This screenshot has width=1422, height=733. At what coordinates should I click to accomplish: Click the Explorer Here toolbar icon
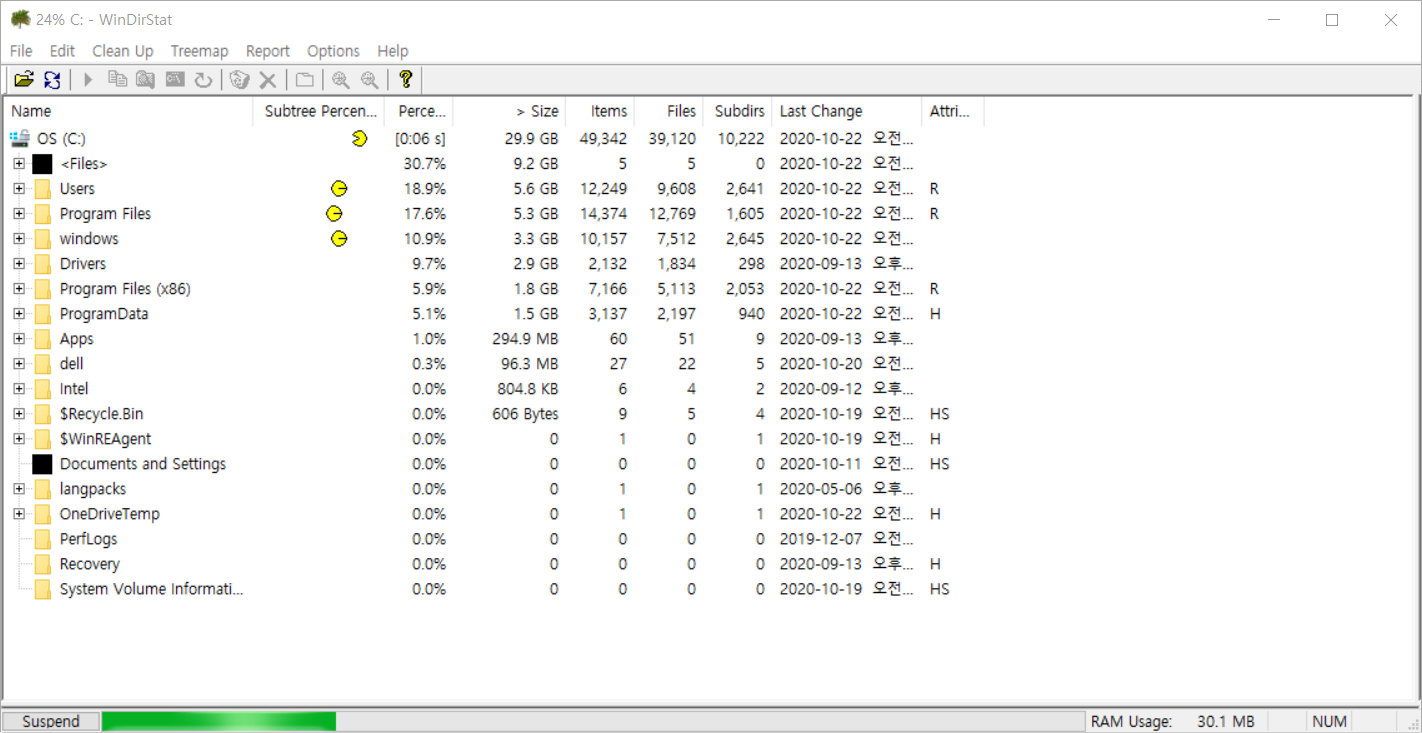[x=145, y=80]
